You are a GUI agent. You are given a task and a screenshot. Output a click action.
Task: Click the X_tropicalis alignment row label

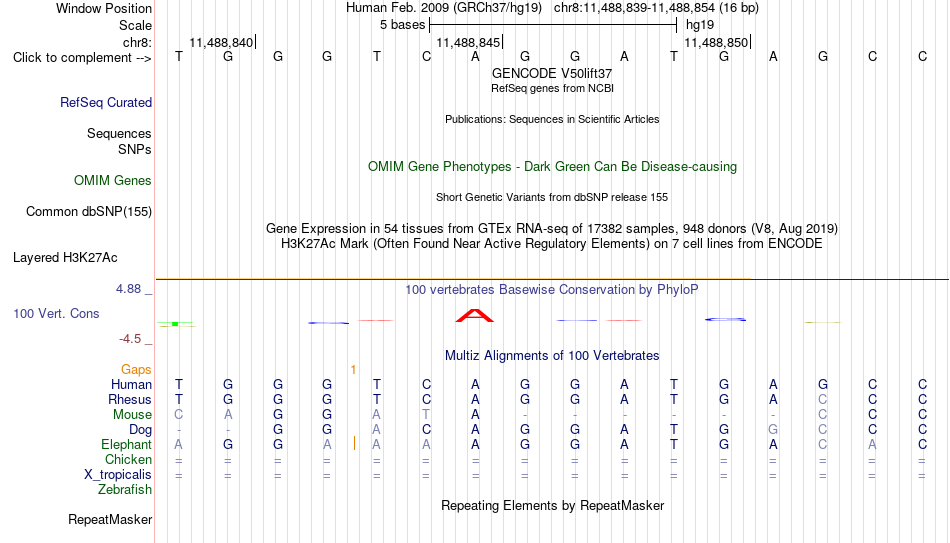pos(118,475)
